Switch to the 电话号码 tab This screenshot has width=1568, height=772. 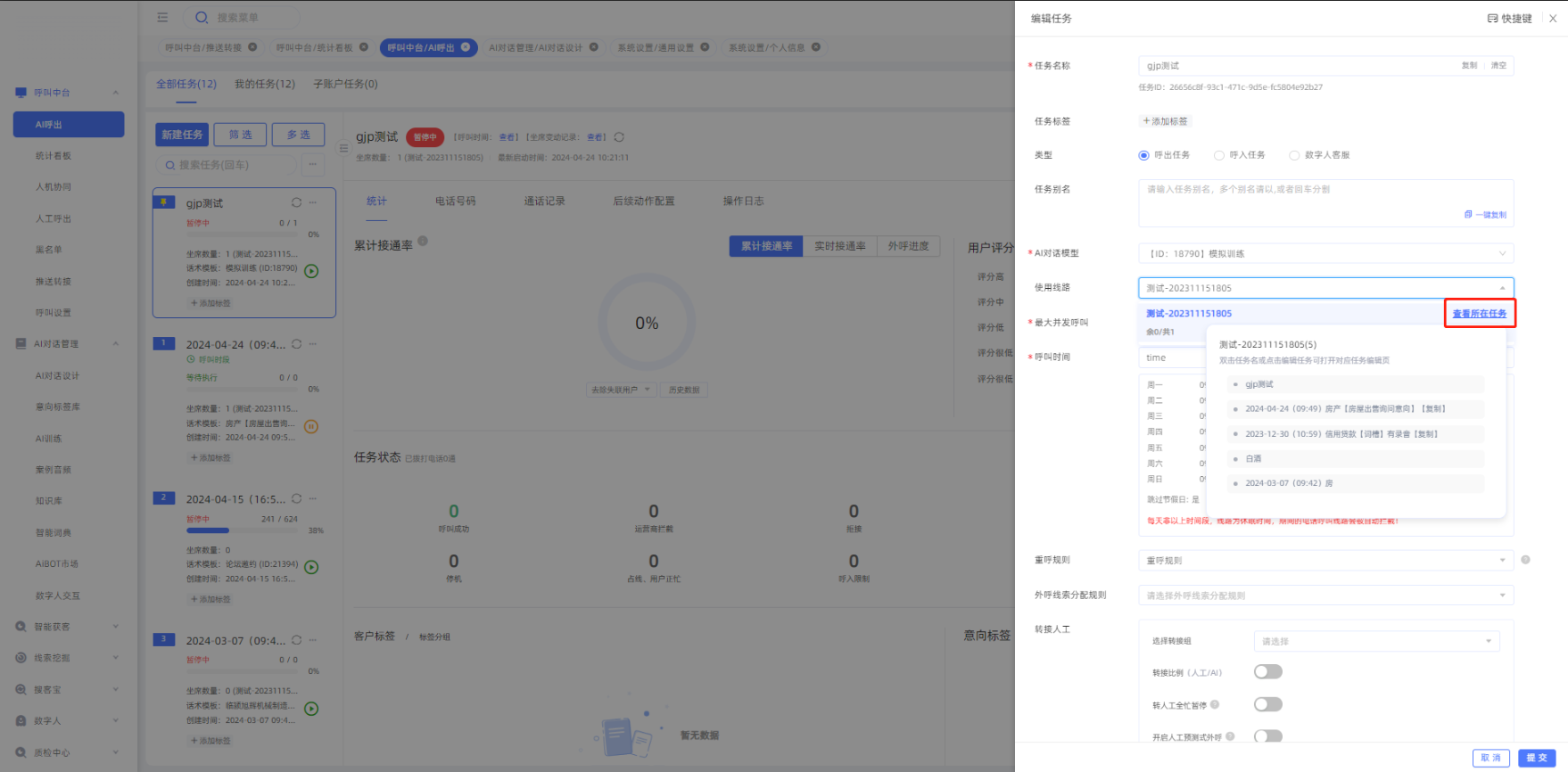click(455, 201)
